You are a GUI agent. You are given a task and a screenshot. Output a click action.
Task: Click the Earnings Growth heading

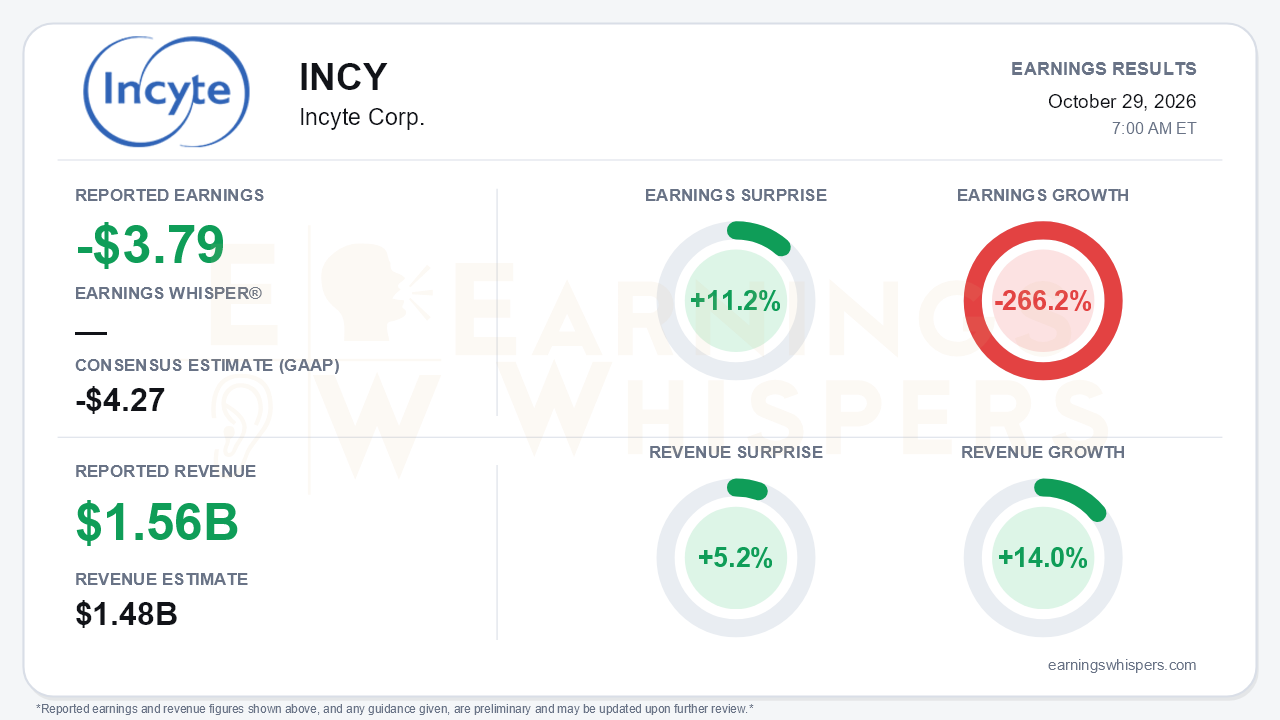(x=1043, y=195)
